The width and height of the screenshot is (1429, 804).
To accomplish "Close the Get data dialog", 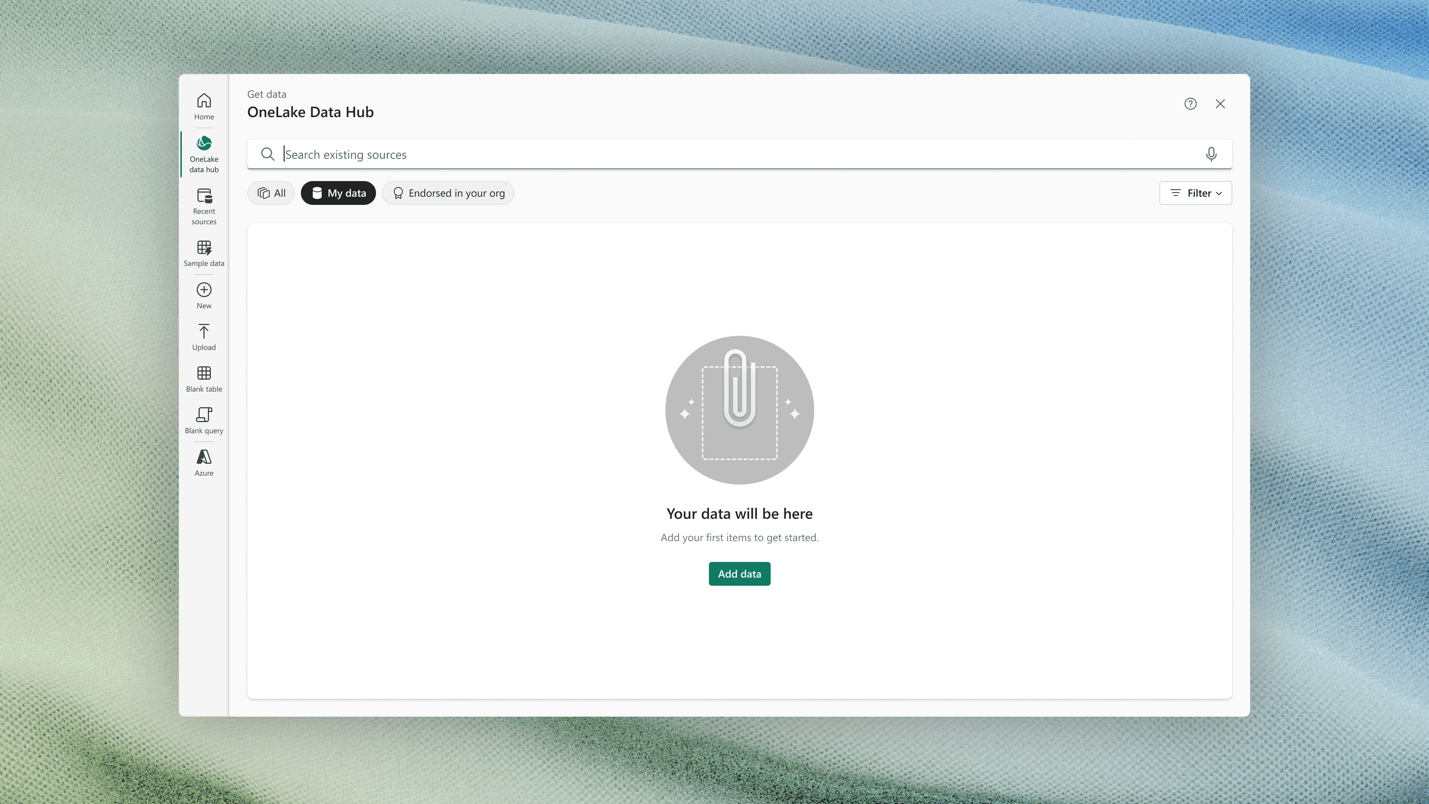I will pos(1220,104).
